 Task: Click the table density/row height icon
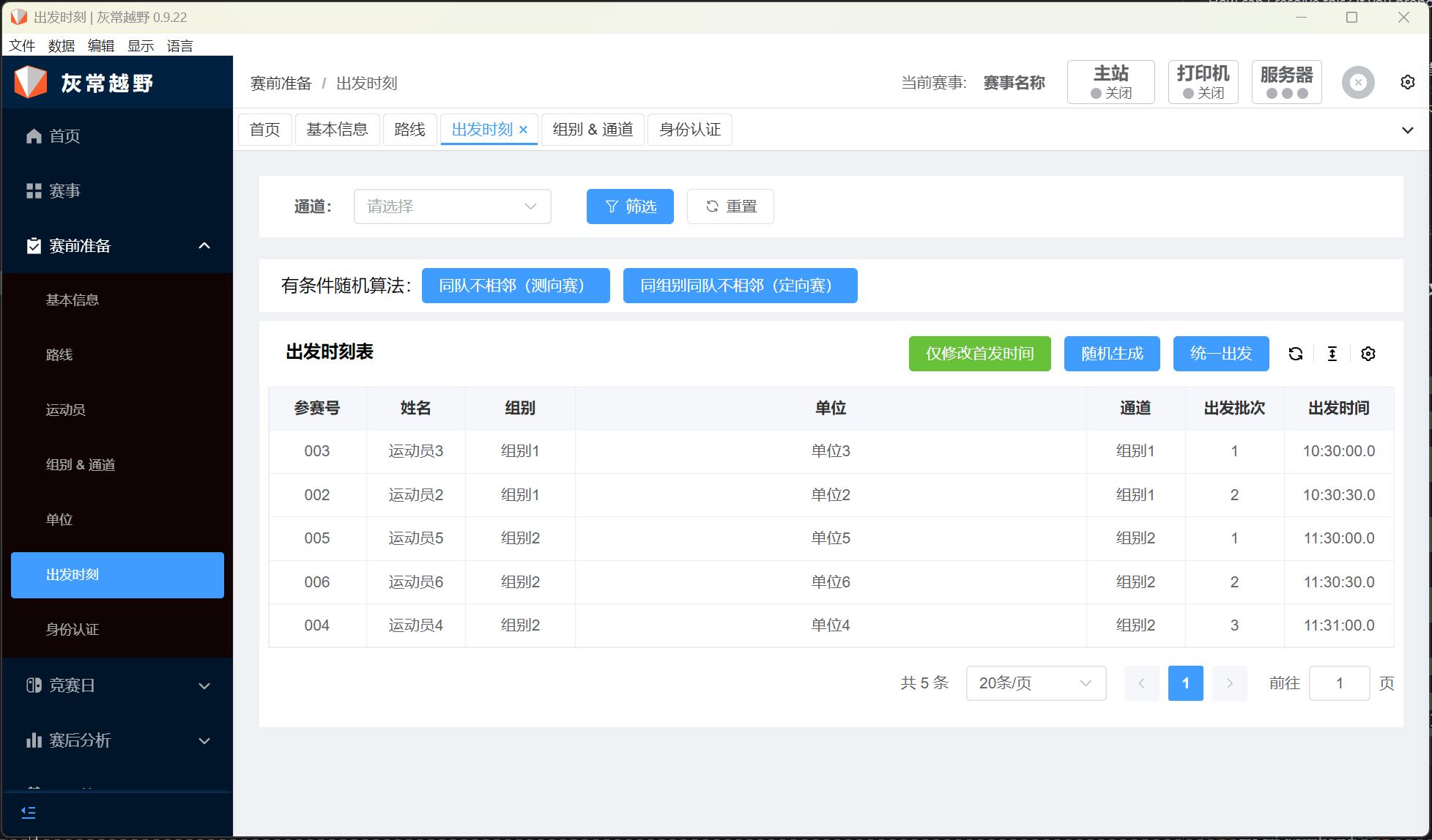point(1332,354)
